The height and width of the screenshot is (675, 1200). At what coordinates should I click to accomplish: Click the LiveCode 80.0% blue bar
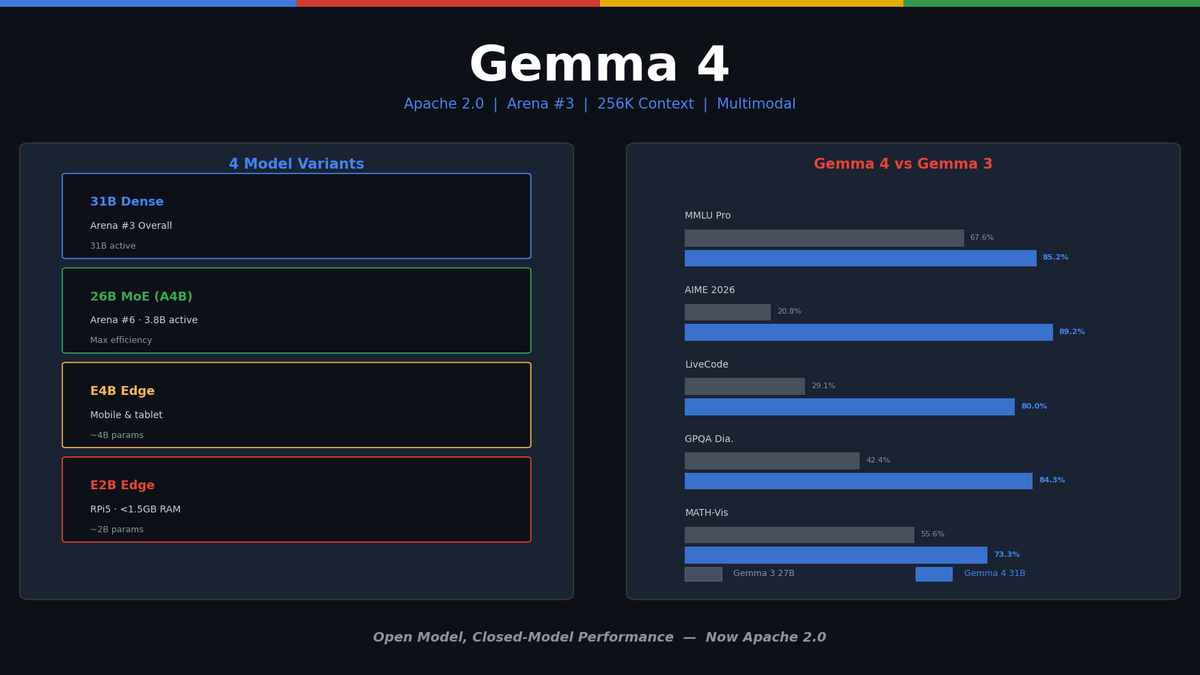848,406
